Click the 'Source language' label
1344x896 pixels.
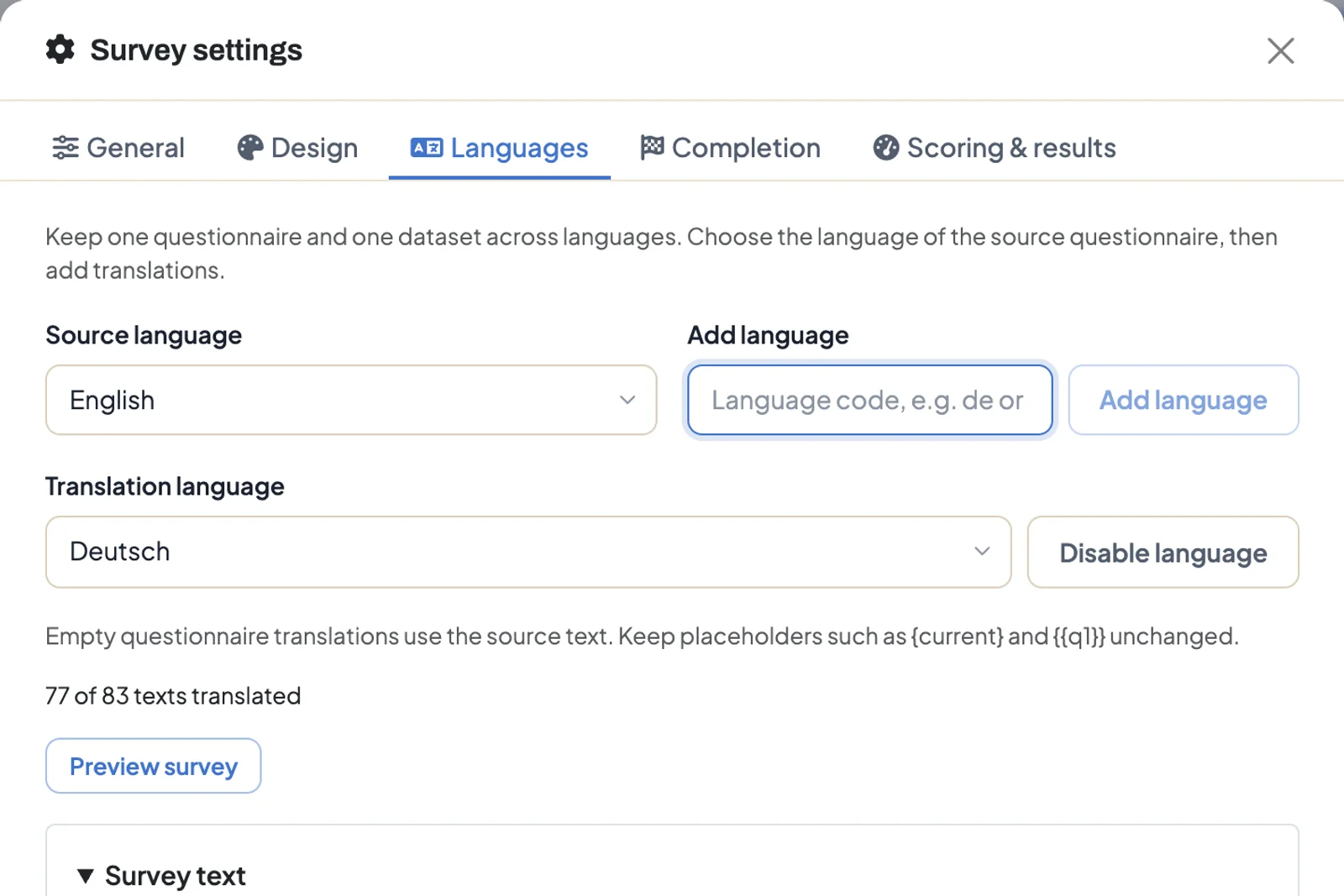coord(144,335)
